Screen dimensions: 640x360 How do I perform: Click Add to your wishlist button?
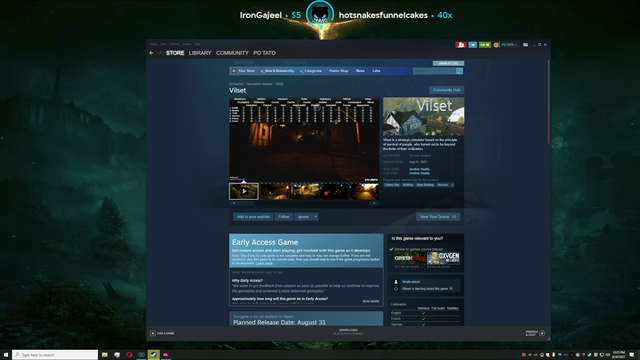253,217
